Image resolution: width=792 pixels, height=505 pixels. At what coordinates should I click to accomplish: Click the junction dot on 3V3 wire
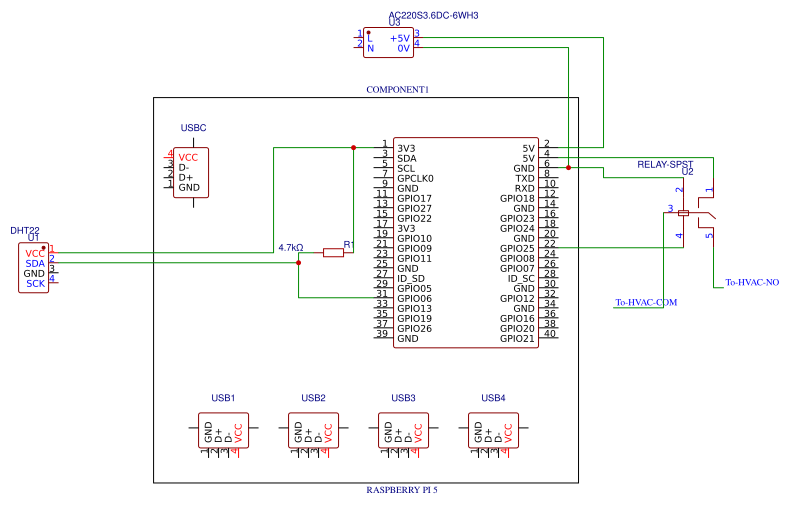[354, 147]
